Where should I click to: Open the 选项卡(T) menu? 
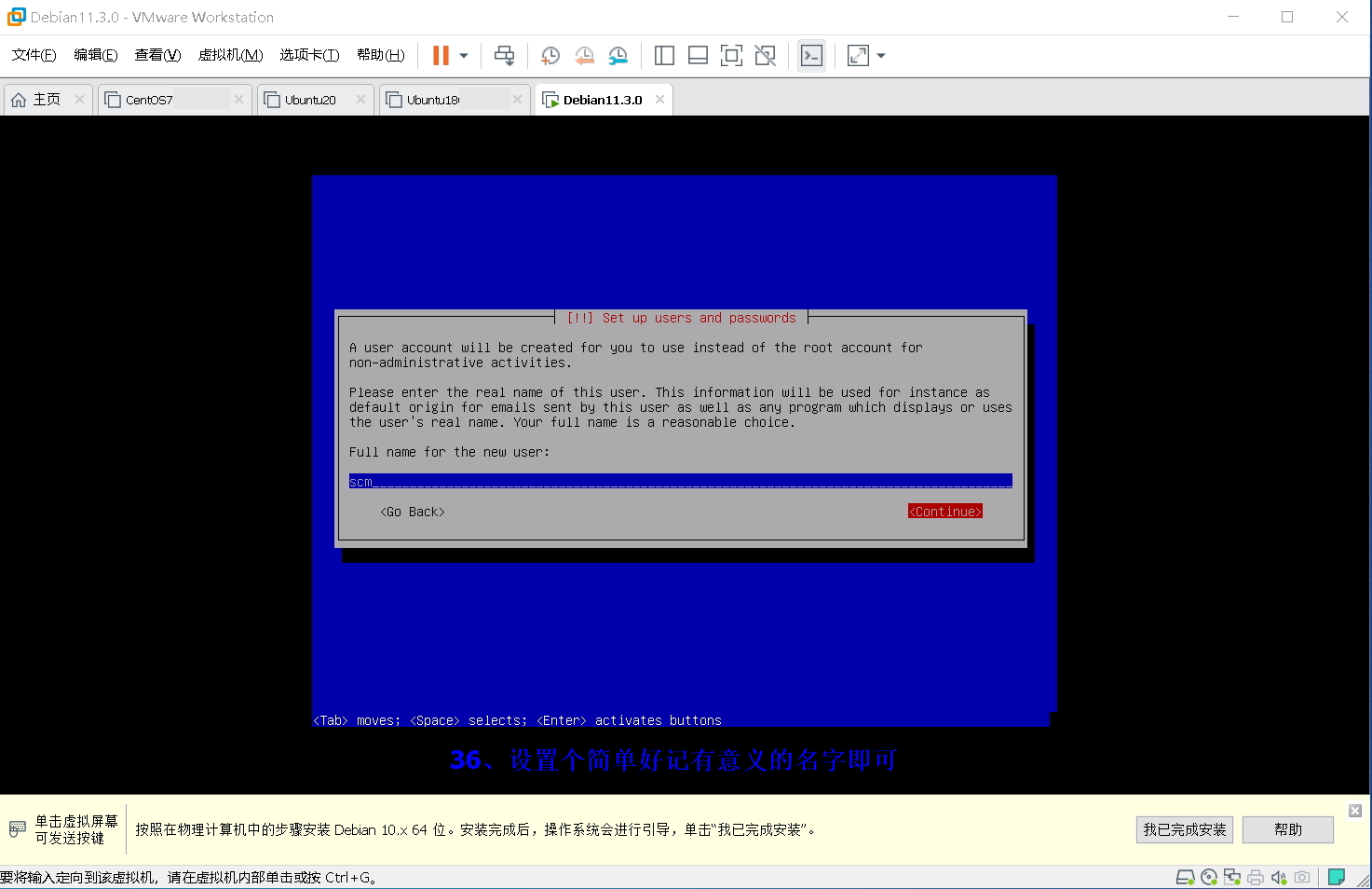309,55
